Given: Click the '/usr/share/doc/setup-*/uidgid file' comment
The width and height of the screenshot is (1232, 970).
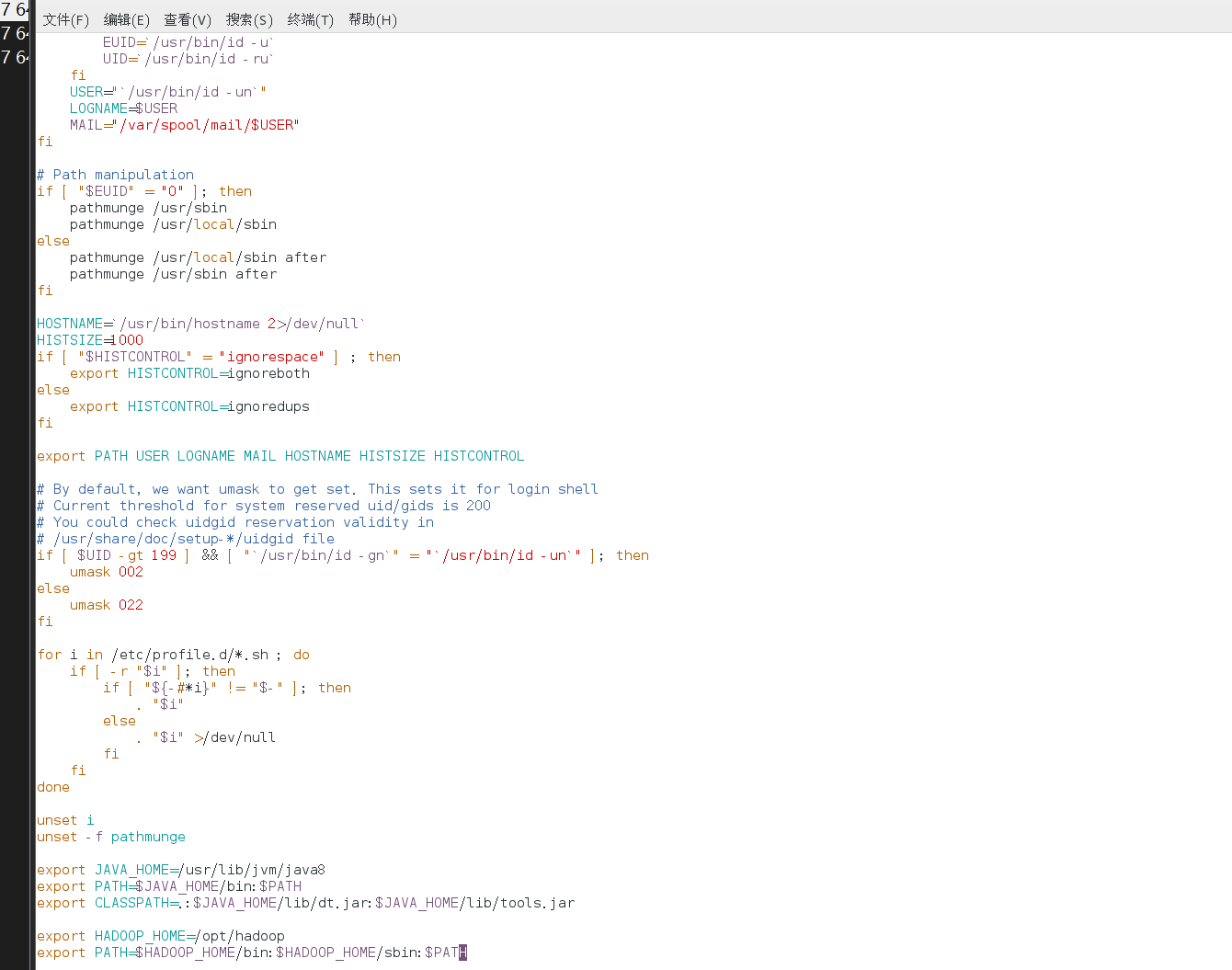Looking at the screenshot, I should [186, 539].
